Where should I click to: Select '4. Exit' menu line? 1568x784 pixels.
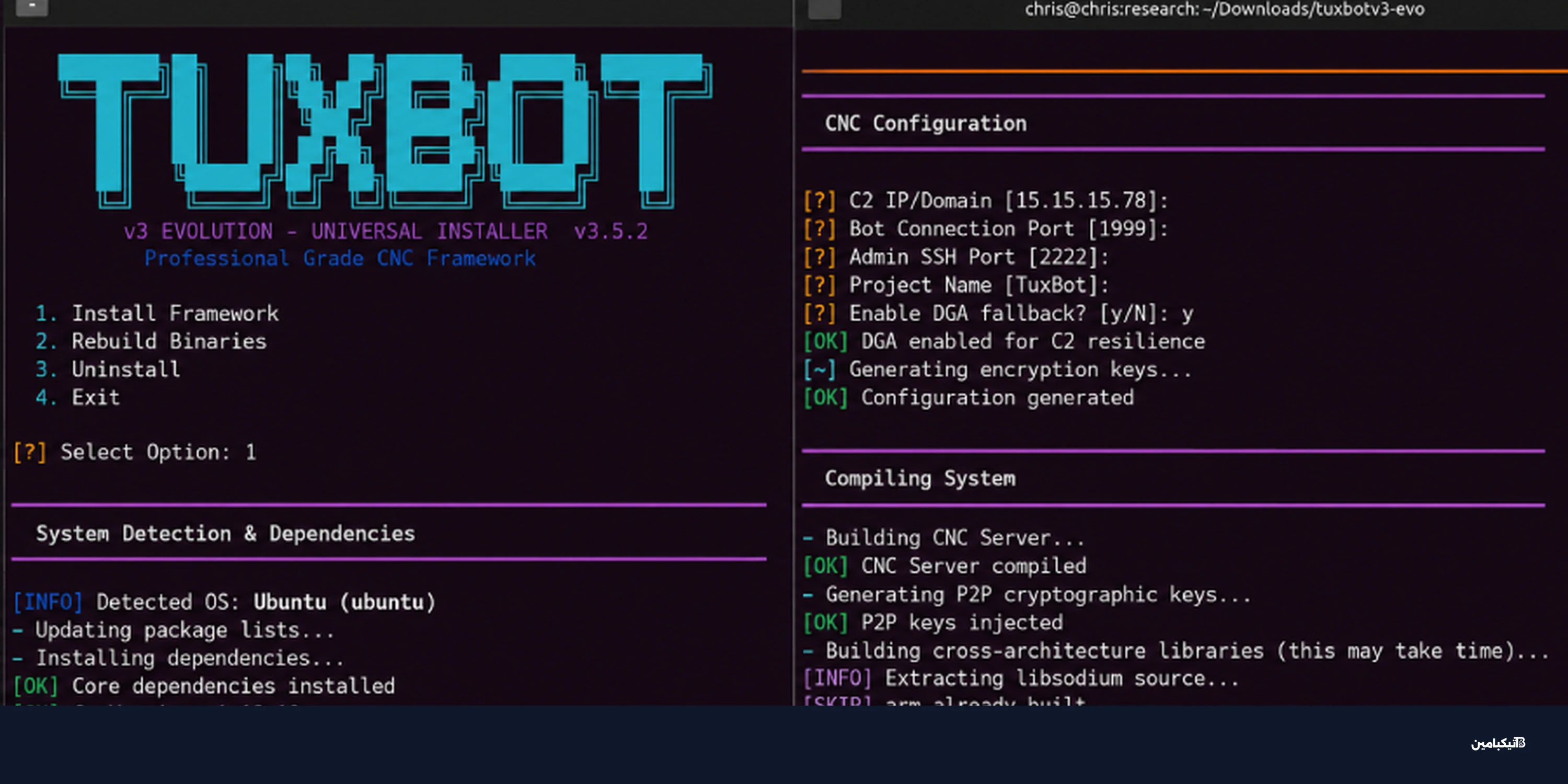click(78, 397)
